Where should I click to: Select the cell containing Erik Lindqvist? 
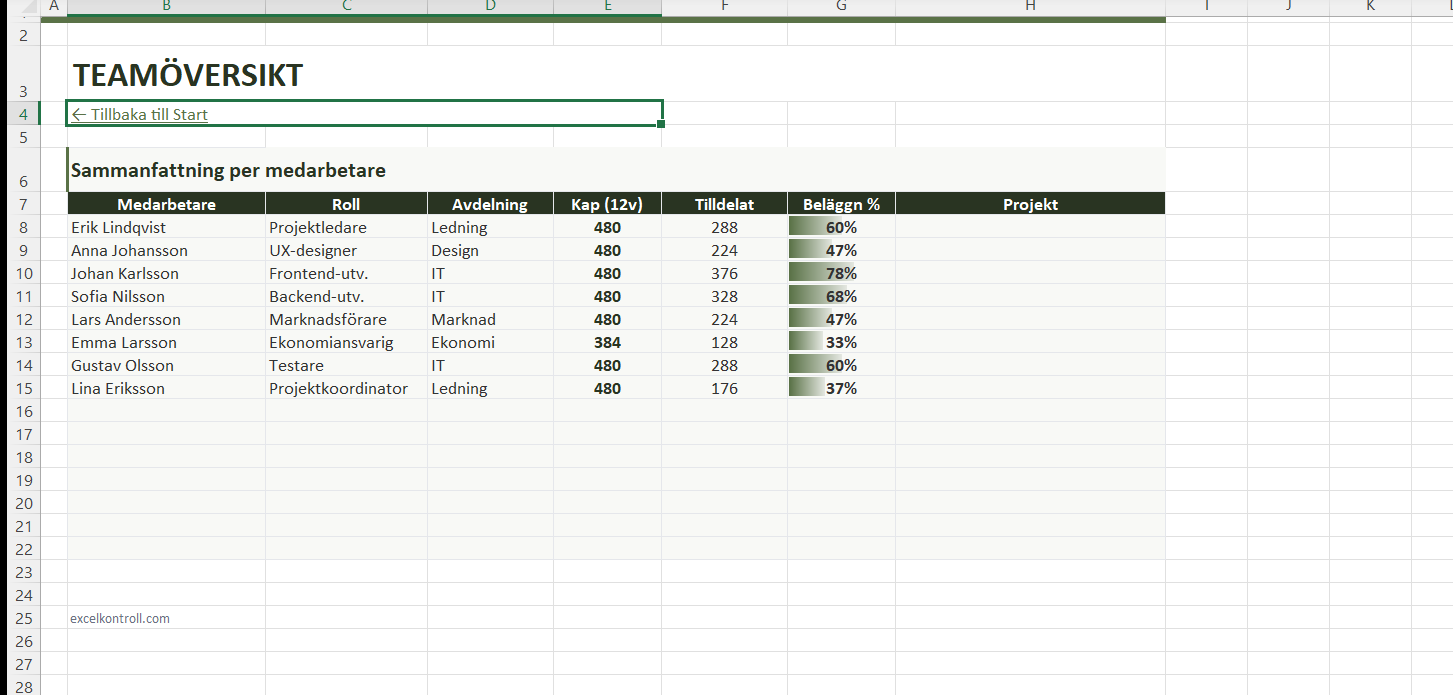click(x=166, y=228)
